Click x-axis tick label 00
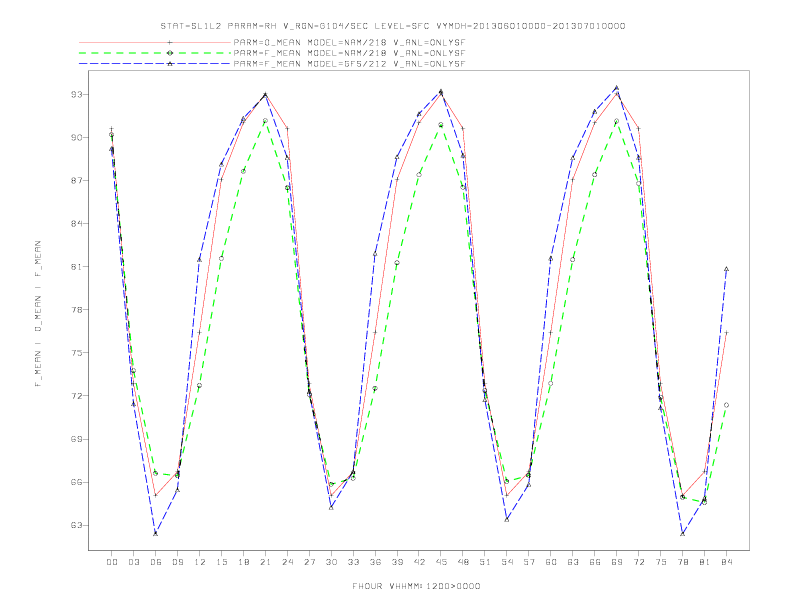This screenshot has height=612, width=792. click(112, 562)
